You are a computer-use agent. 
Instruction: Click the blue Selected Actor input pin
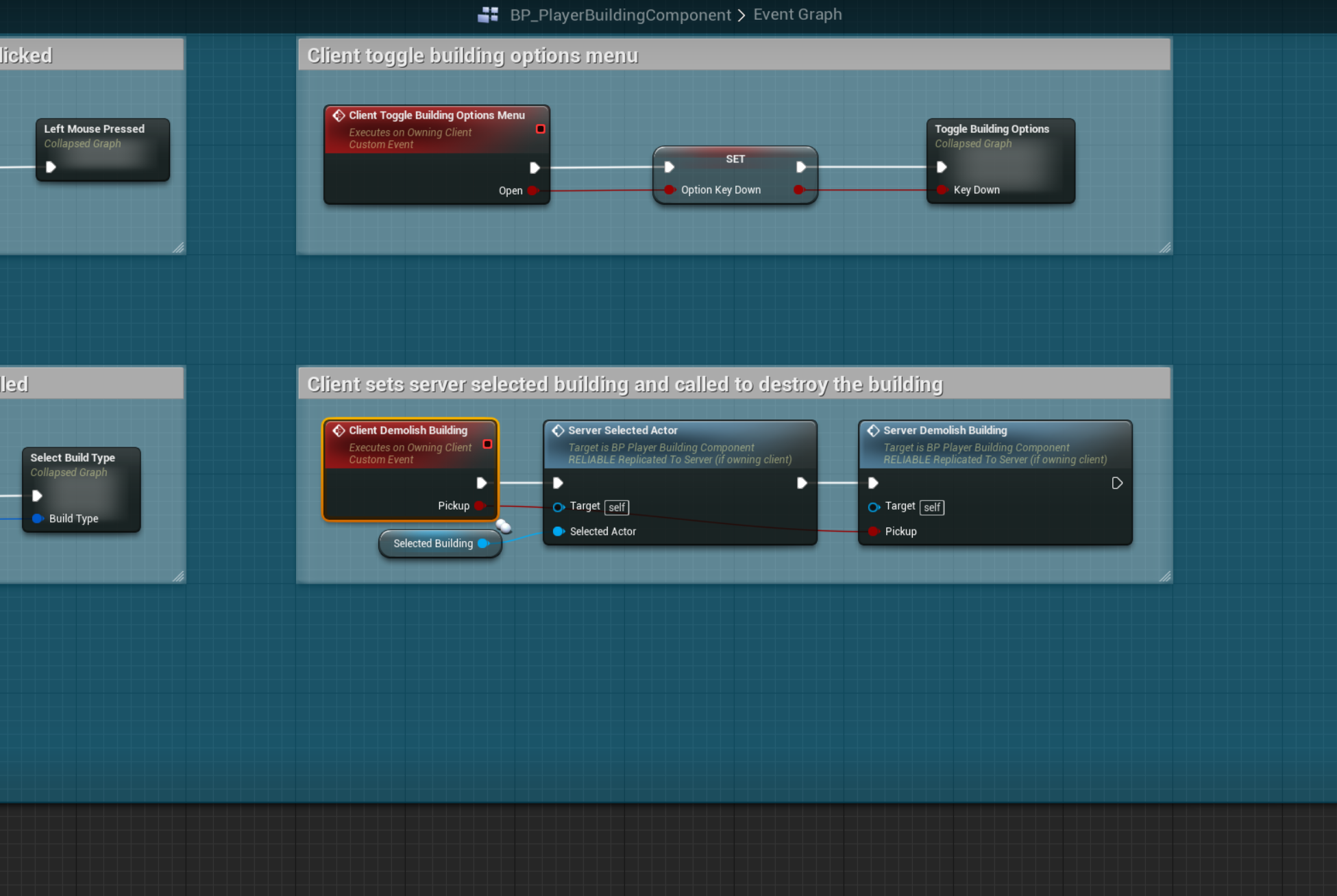pyautogui.click(x=559, y=532)
